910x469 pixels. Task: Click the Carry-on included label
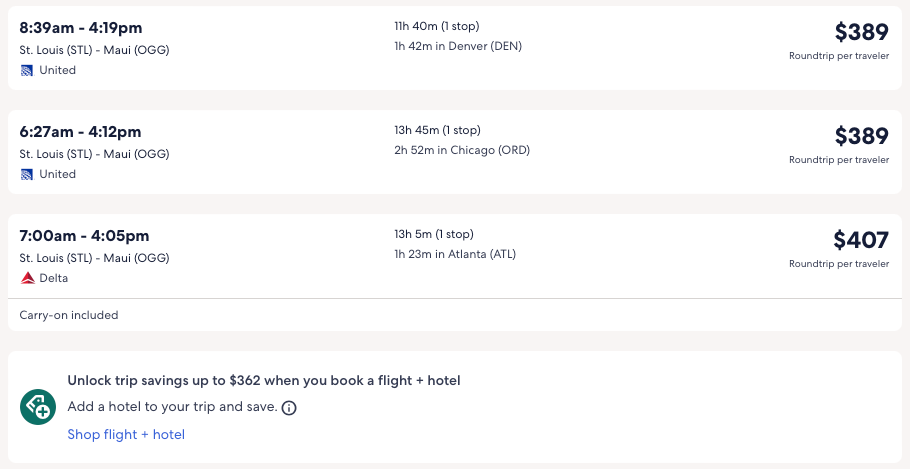[x=69, y=315]
